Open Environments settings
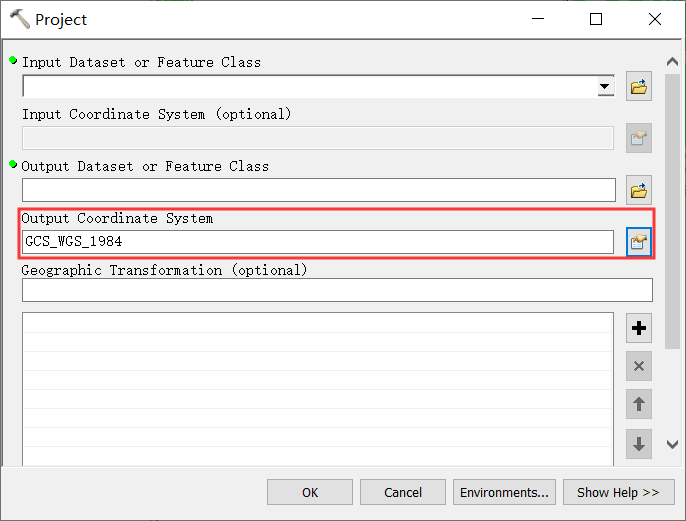Image resolution: width=686 pixels, height=521 pixels. click(504, 492)
